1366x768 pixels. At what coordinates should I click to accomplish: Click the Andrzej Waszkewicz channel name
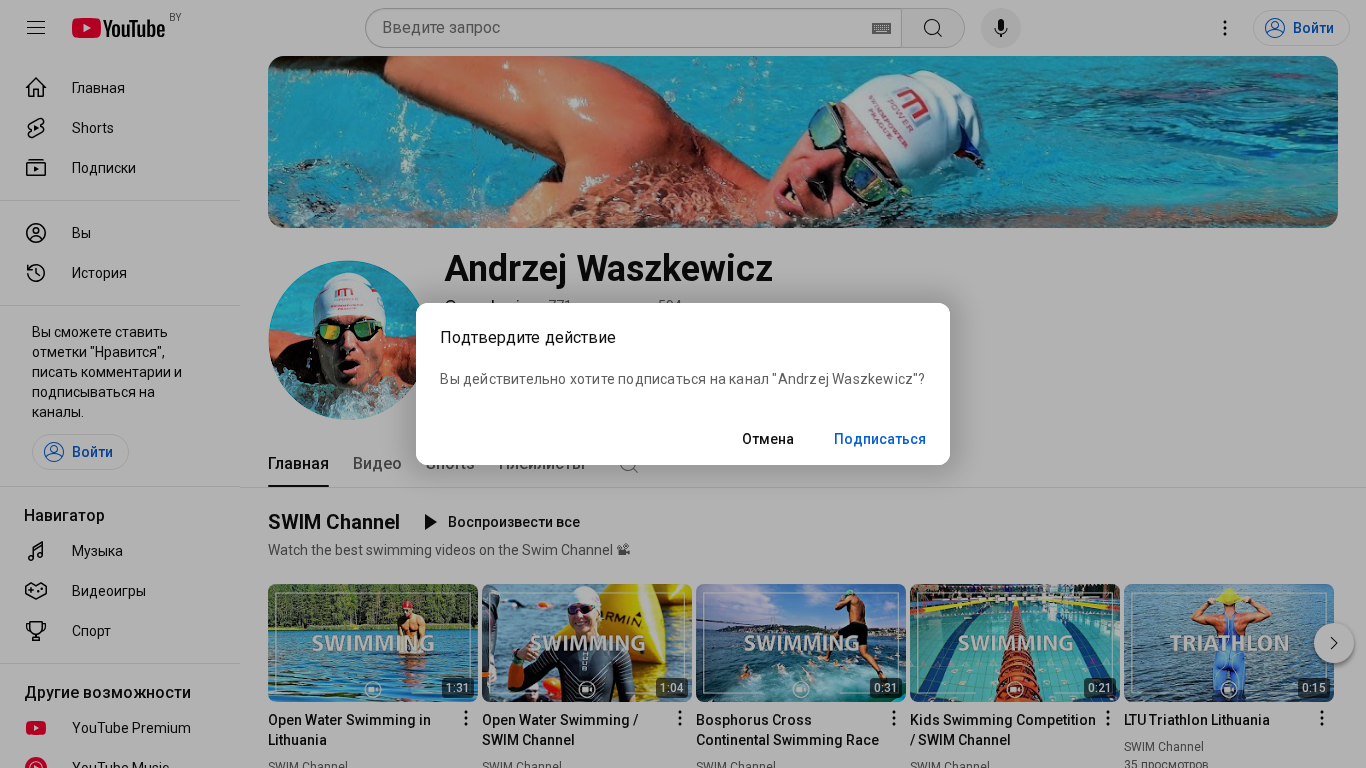pyautogui.click(x=608, y=269)
